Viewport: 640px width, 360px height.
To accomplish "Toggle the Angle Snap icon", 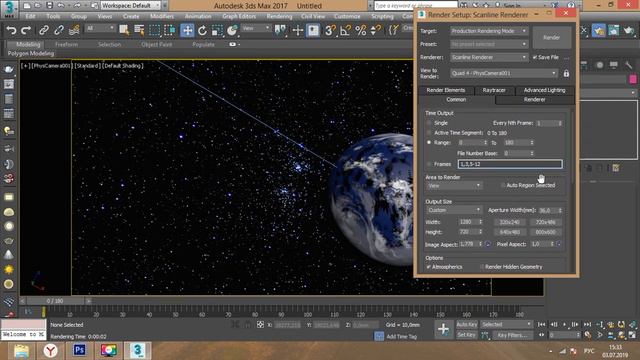I will (345, 30).
